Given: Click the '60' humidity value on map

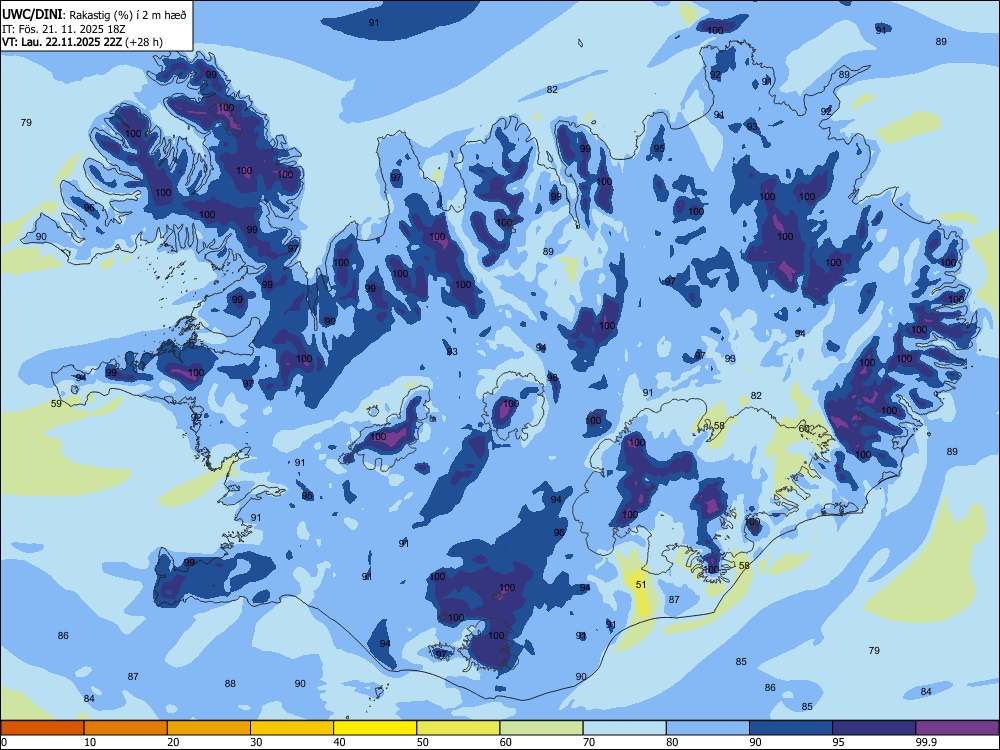Looking at the screenshot, I should click(x=804, y=429).
